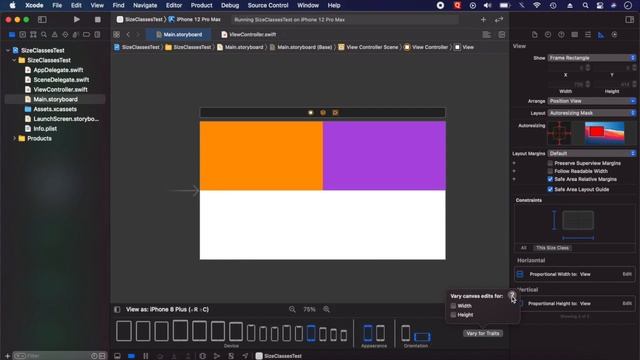Check Follow Readable Width
The image size is (640, 360).
click(x=550, y=171)
